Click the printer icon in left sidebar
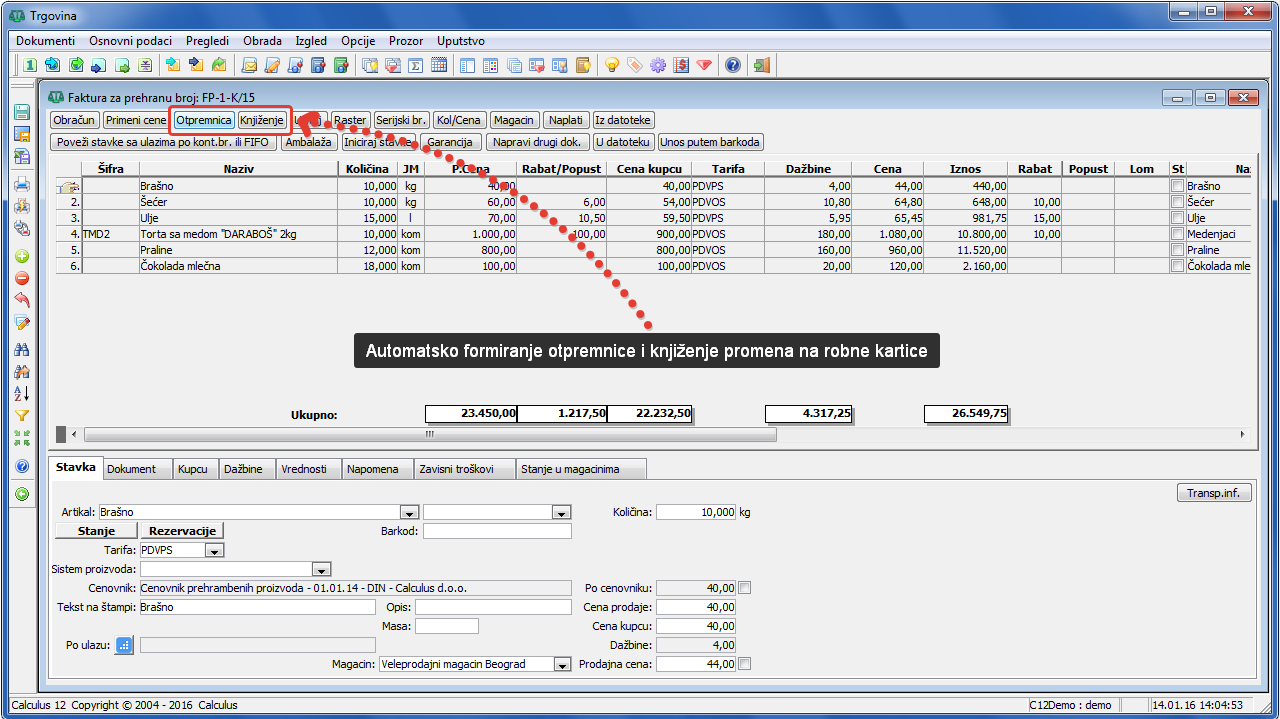Screen dimensions: 1280x719 [x=21, y=184]
